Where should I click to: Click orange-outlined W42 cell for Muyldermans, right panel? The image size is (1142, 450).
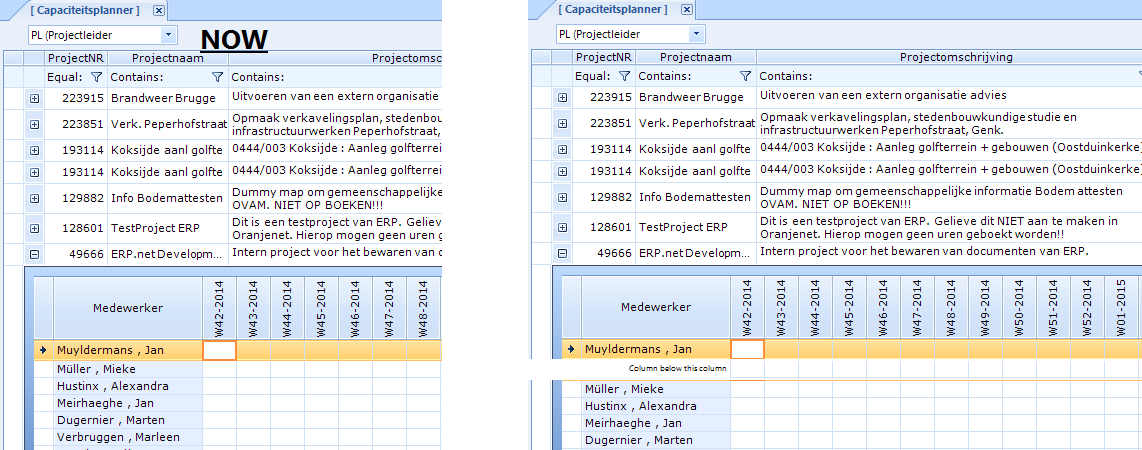pyautogui.click(x=747, y=350)
